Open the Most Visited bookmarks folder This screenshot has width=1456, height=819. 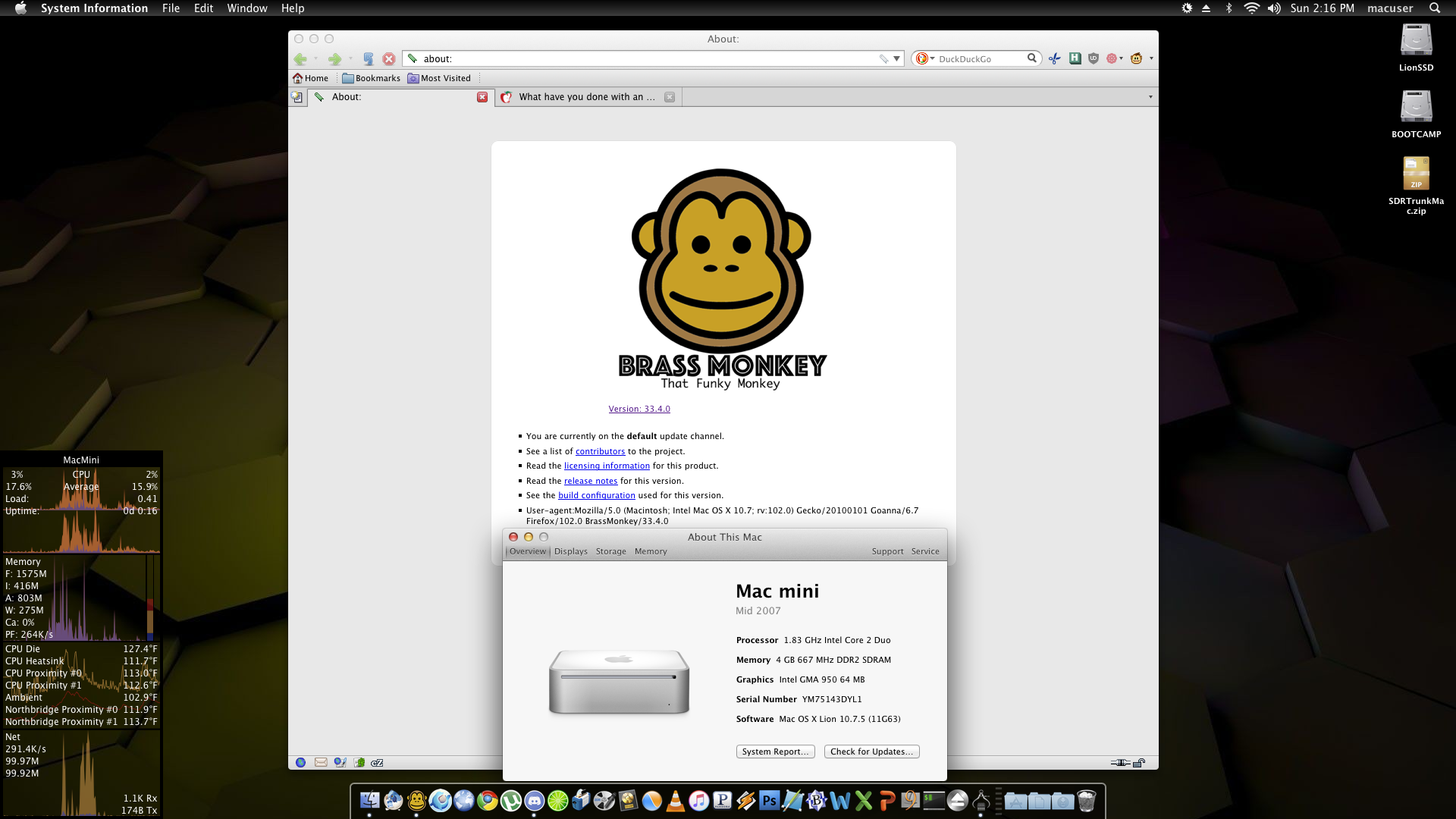pos(439,78)
